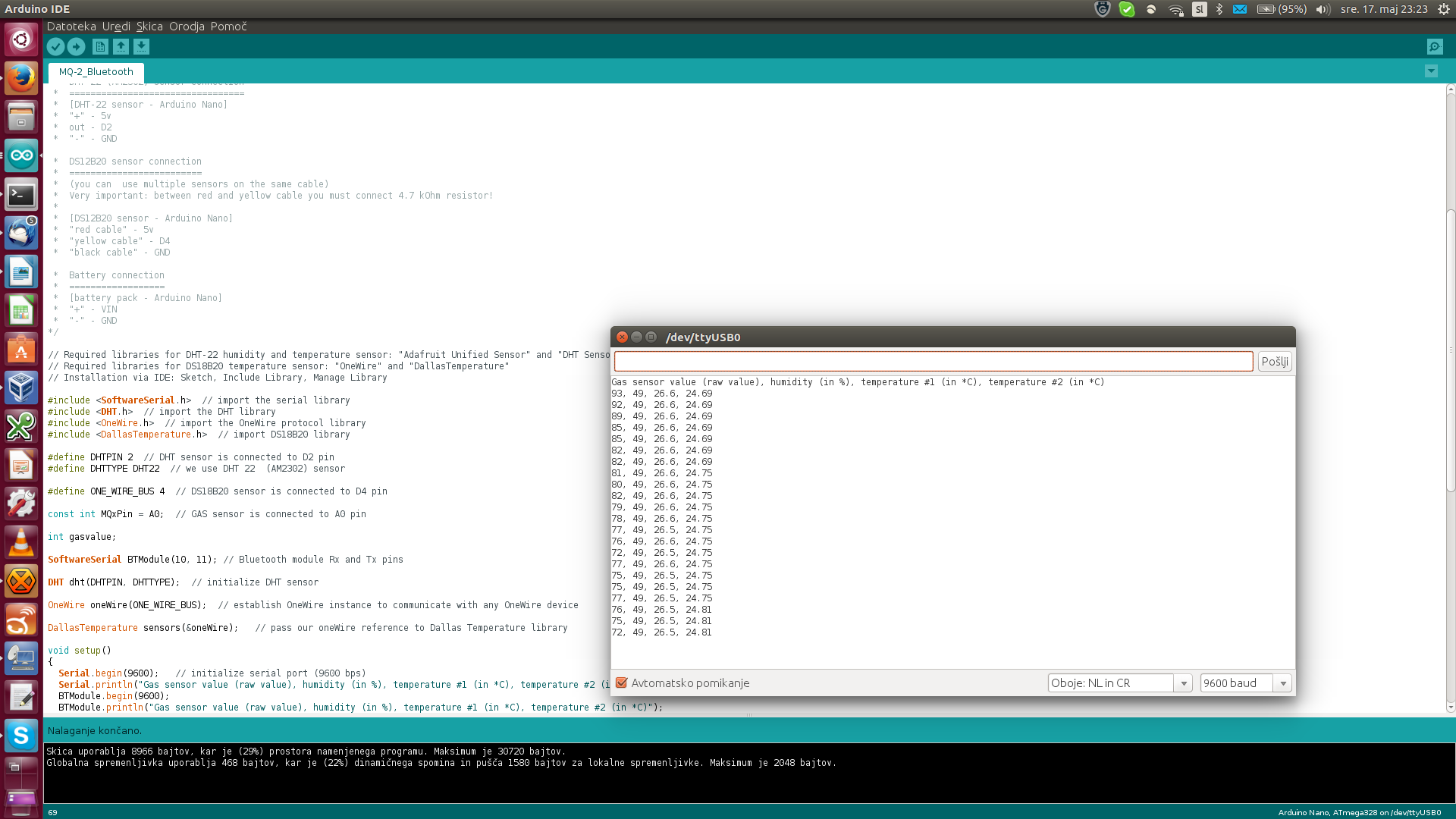Create a new sketch with the New icon
Image resolution: width=1456 pixels, height=819 pixels.
[x=100, y=47]
